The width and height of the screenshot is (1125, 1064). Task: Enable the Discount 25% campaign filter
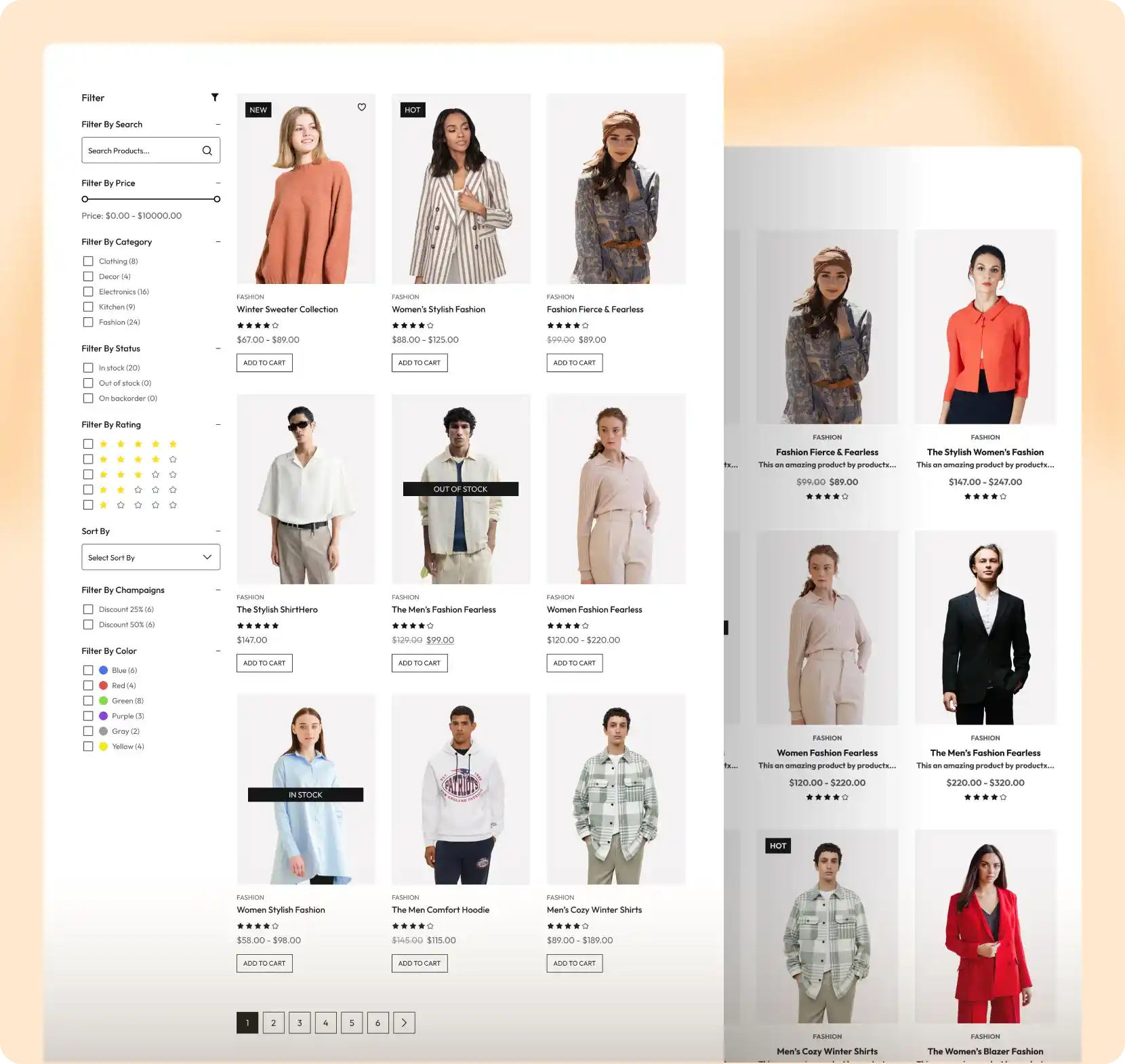88,609
